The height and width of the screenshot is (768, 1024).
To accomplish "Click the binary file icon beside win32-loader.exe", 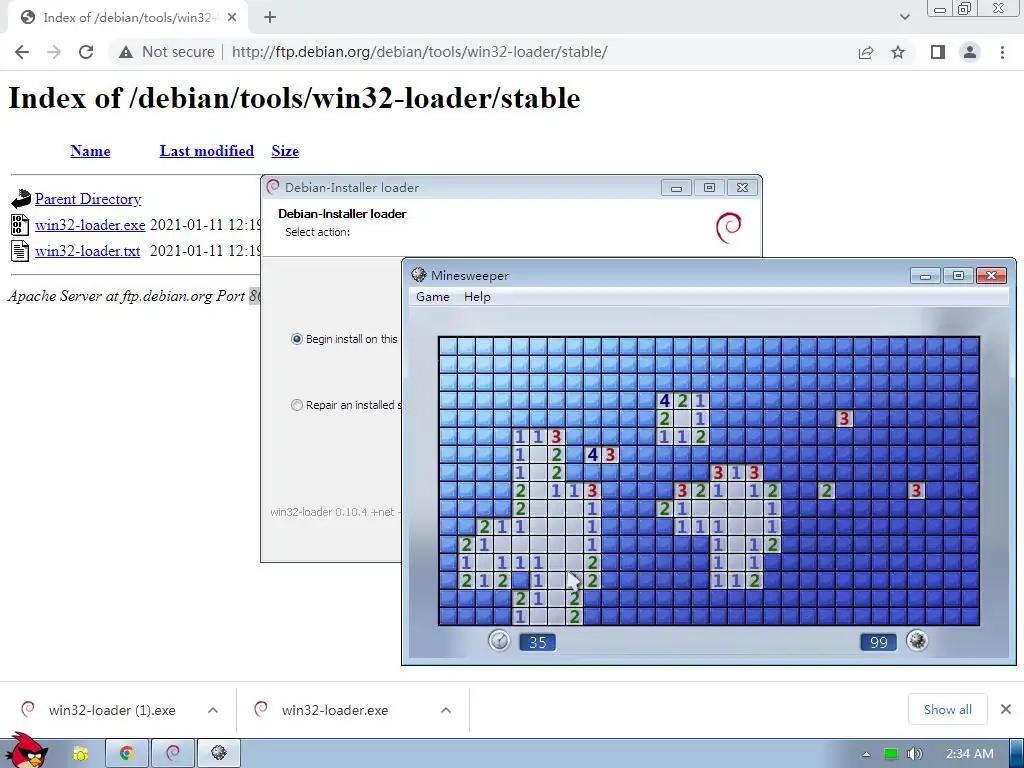I will click(x=20, y=225).
